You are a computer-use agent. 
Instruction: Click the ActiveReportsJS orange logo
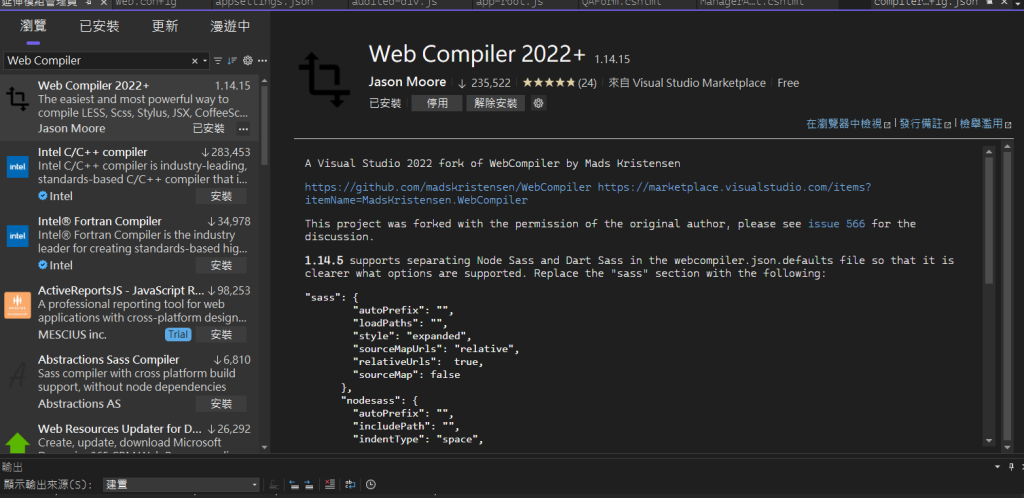[18, 305]
